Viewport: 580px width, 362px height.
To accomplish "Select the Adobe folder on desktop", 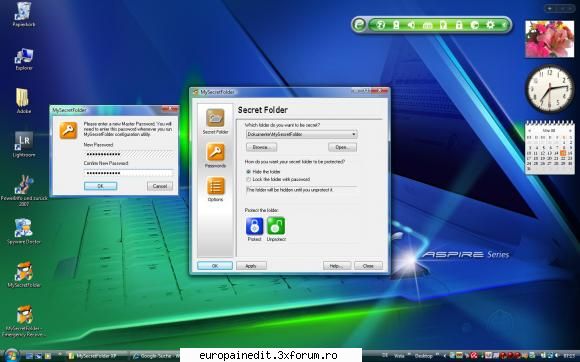I will (24, 101).
